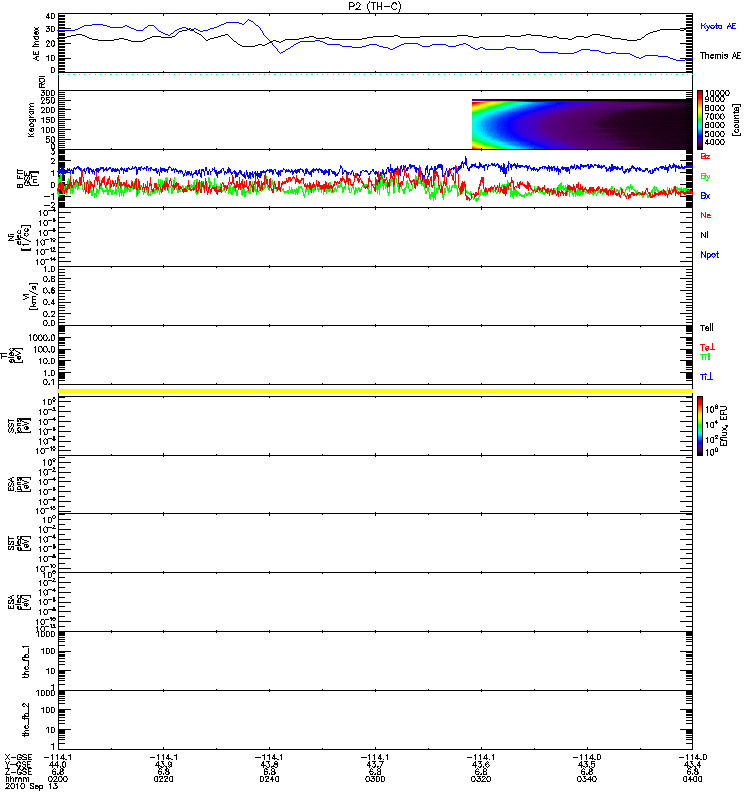Click the "0220" time tick label
The height and width of the screenshot is (800, 750).
point(163,779)
